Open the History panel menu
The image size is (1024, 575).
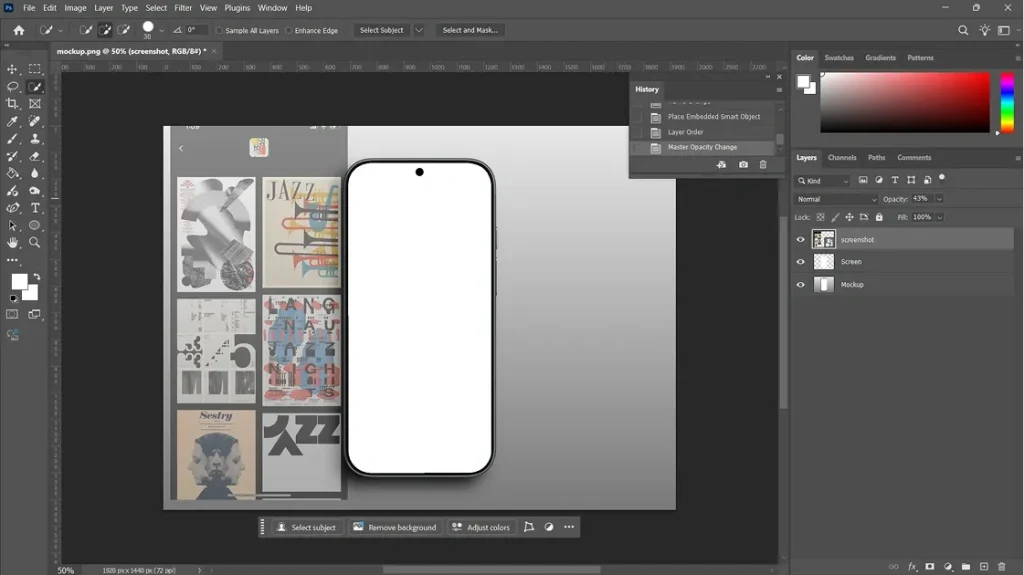pos(779,90)
